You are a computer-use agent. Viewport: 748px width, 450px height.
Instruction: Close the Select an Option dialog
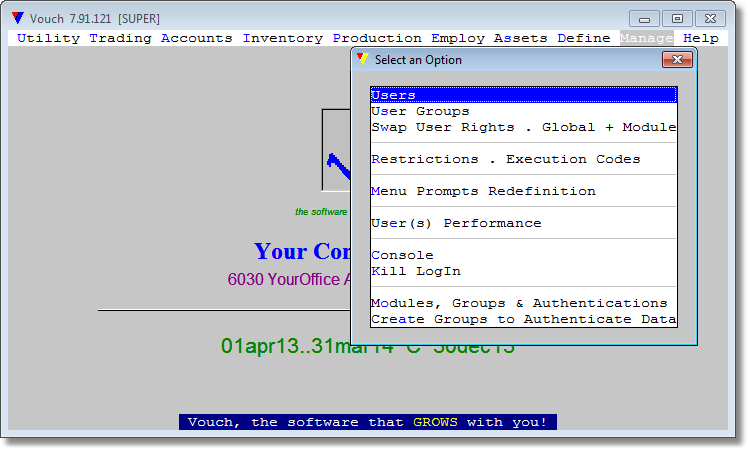(x=677, y=60)
